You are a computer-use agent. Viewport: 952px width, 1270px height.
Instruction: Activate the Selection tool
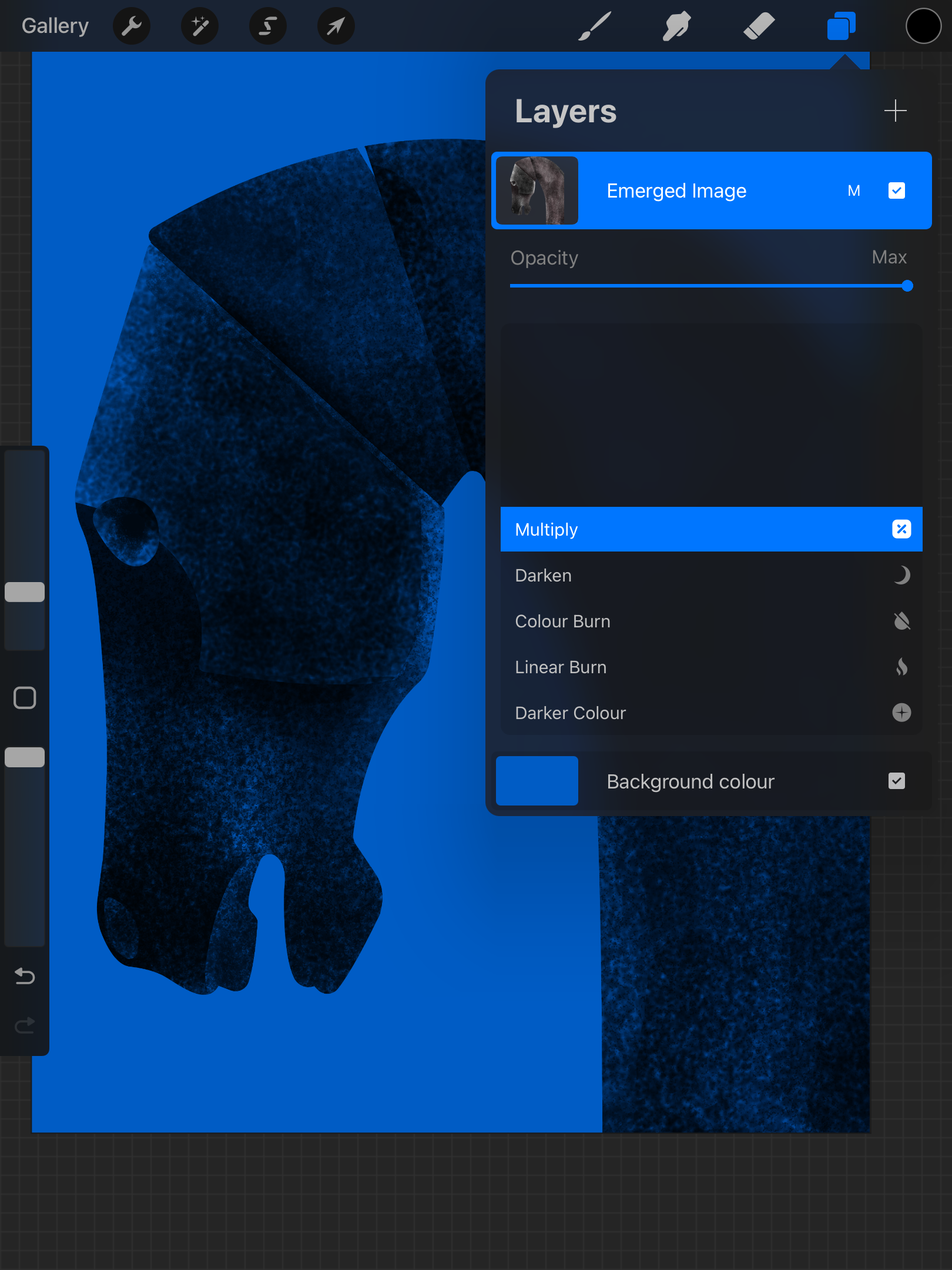click(268, 26)
